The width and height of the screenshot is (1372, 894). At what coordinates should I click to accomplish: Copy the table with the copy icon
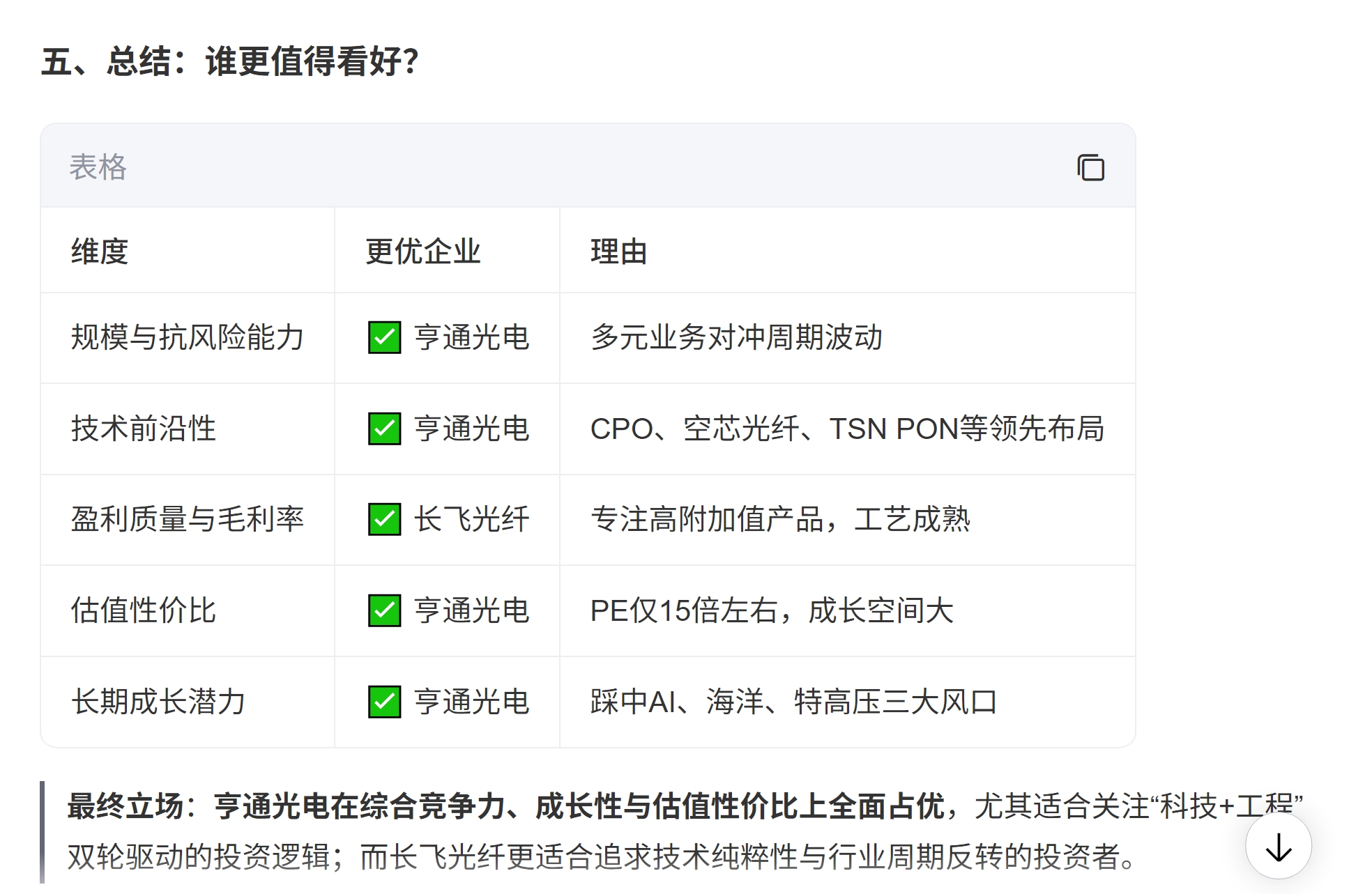coord(1090,168)
